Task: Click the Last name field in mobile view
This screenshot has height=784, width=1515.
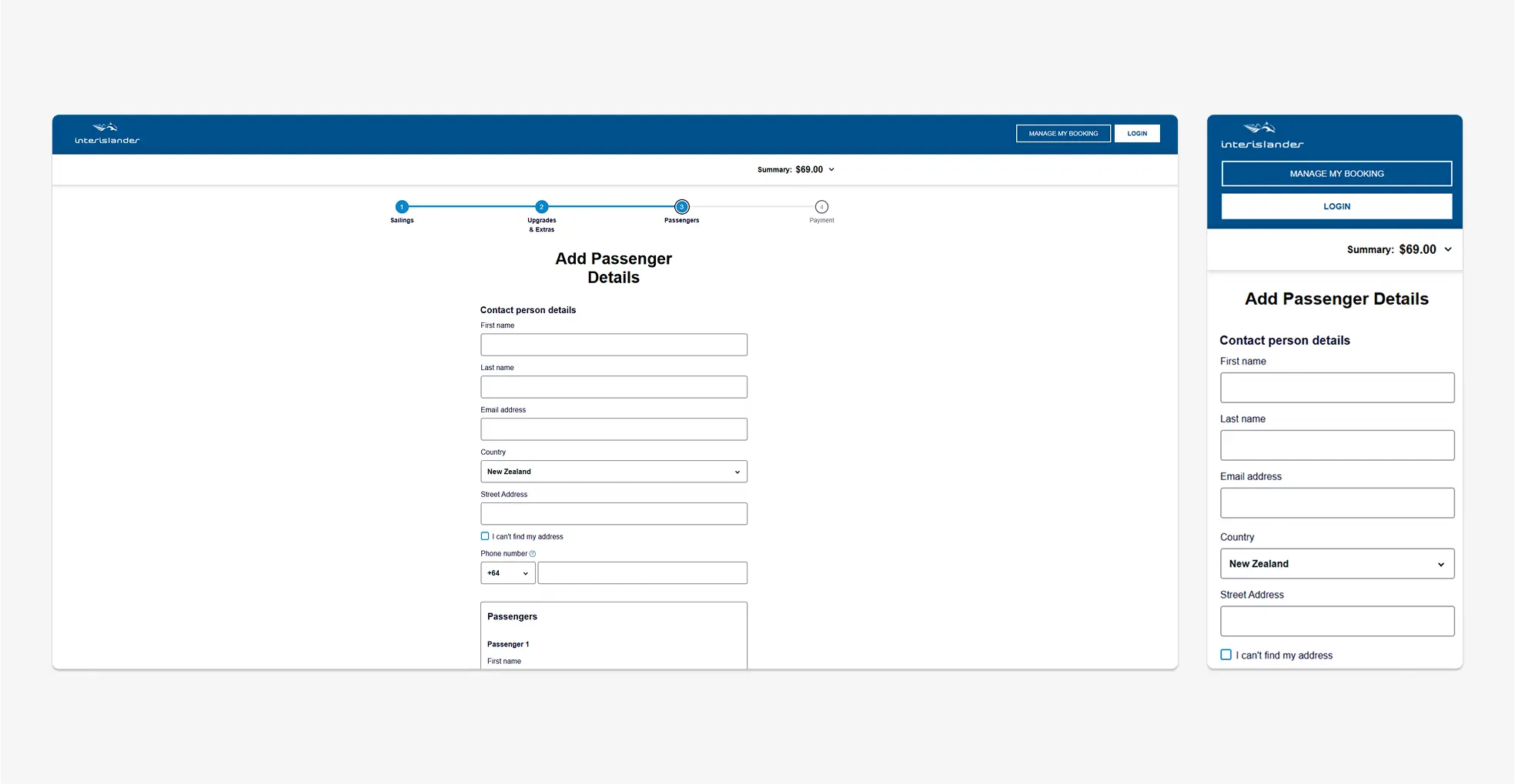Action: [1337, 445]
